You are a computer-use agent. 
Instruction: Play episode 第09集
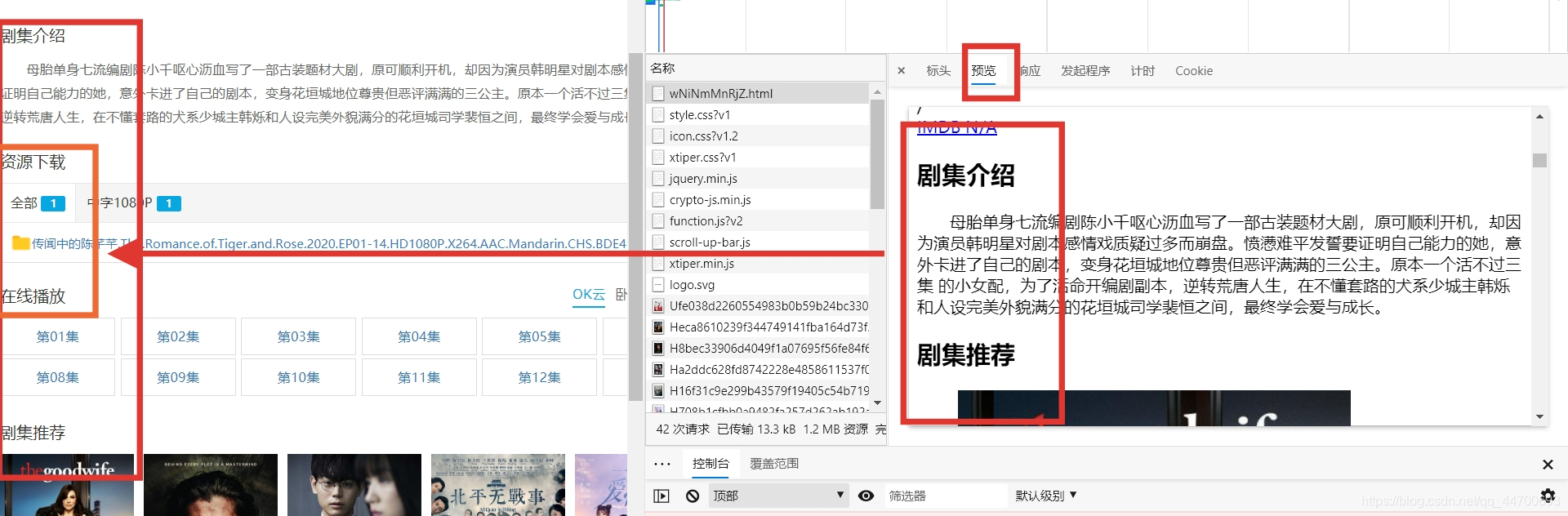tap(178, 377)
